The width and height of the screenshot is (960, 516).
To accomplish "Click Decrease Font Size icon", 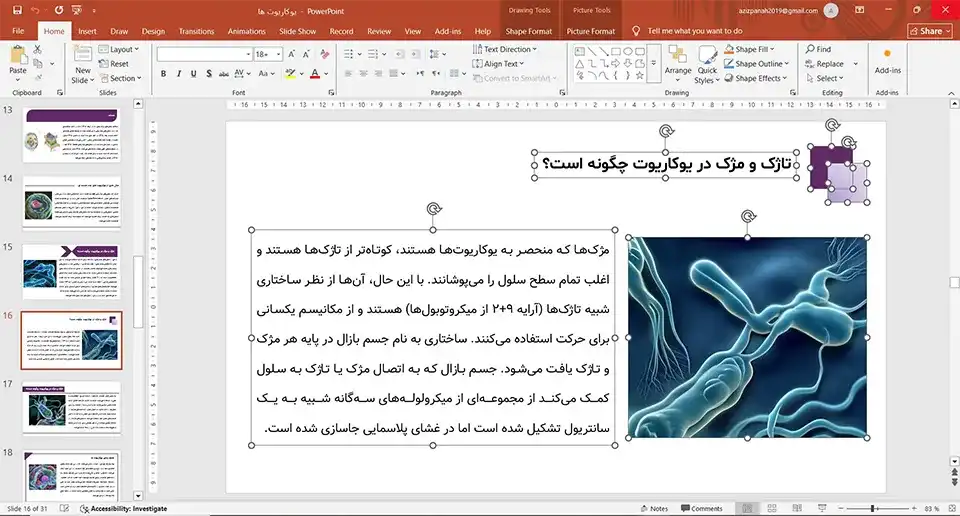I will coord(306,54).
